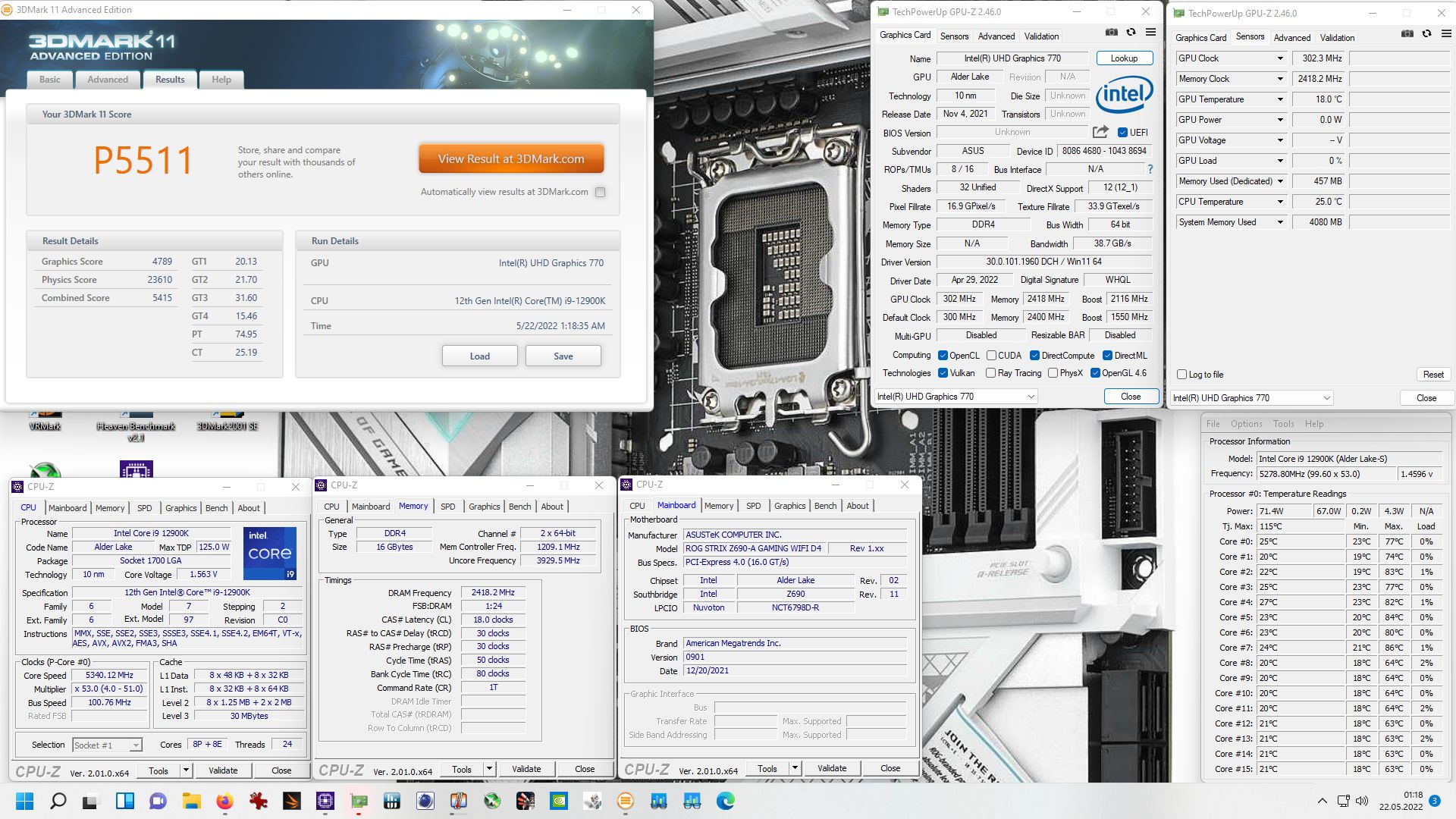Click the P5511 score in 3DMark 11
Viewport: 1456px width, 819px height.
coord(143,160)
